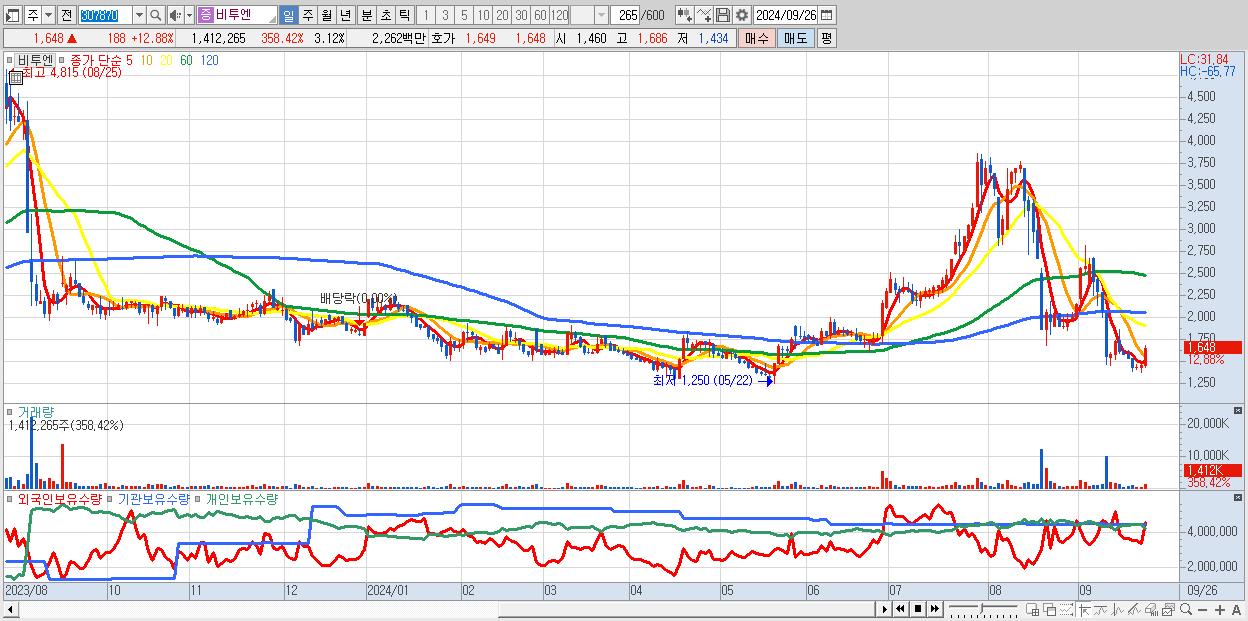This screenshot has width=1248, height=621.
Task: Click the stock code input field 307870
Action: click(x=104, y=15)
